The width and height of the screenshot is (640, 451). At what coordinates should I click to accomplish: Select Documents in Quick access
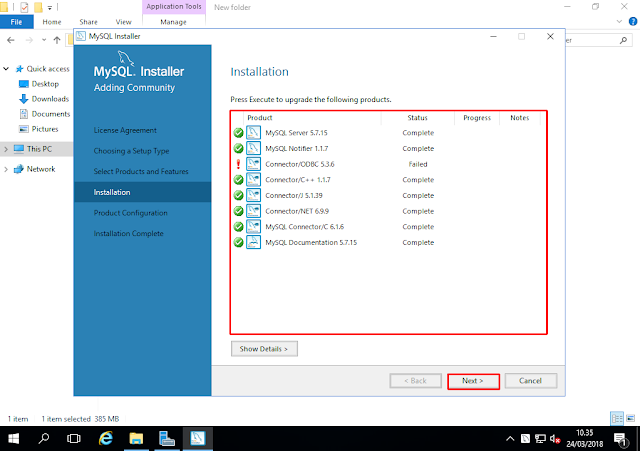(x=45, y=114)
